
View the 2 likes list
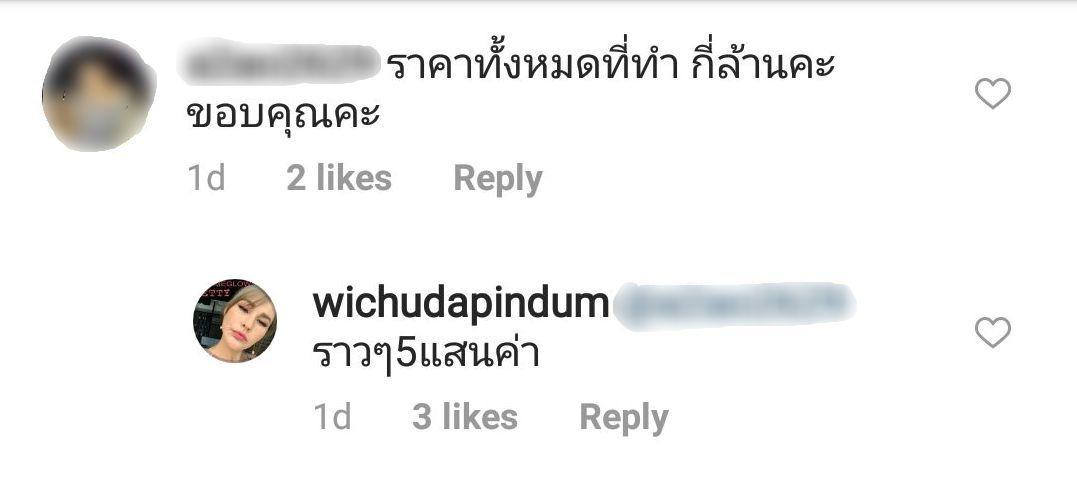[339, 179]
